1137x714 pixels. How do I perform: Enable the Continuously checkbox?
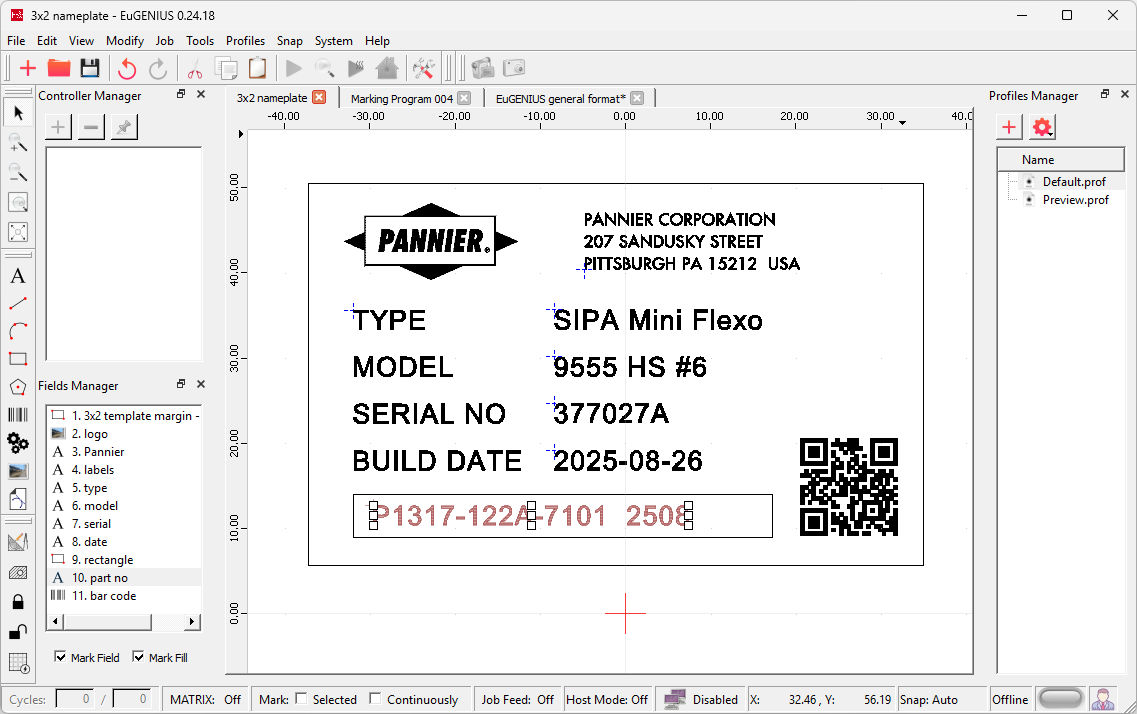(375, 698)
